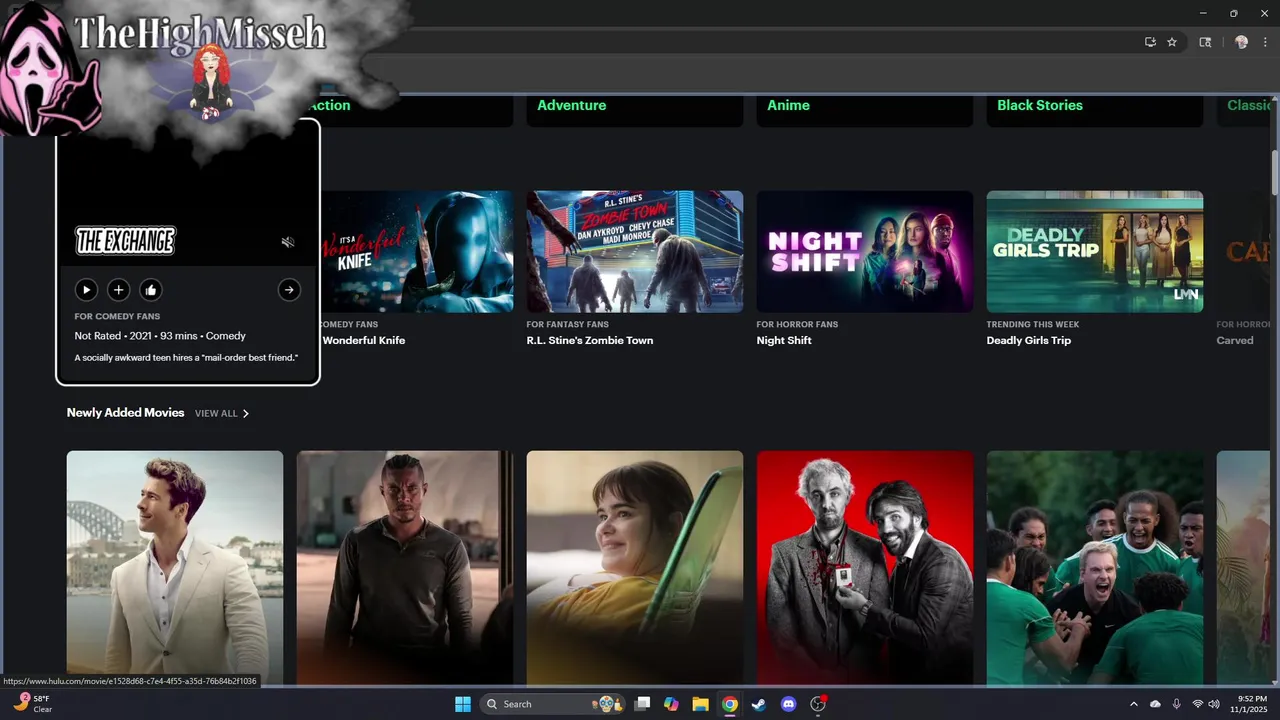Open red poster with two suited men
Viewport: 1280px width, 720px height.
[x=865, y=567]
